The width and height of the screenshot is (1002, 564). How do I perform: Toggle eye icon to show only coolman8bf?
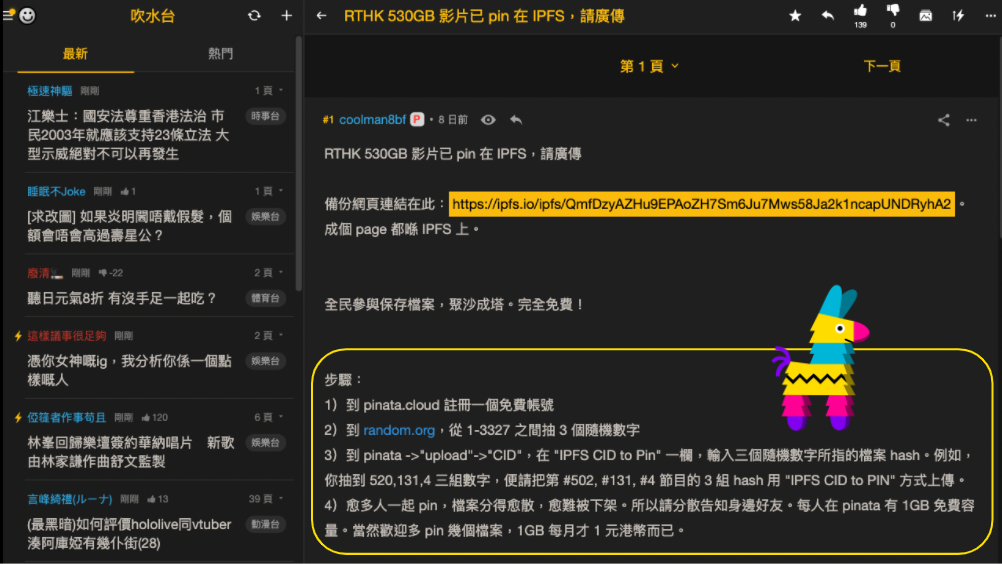coord(488,120)
